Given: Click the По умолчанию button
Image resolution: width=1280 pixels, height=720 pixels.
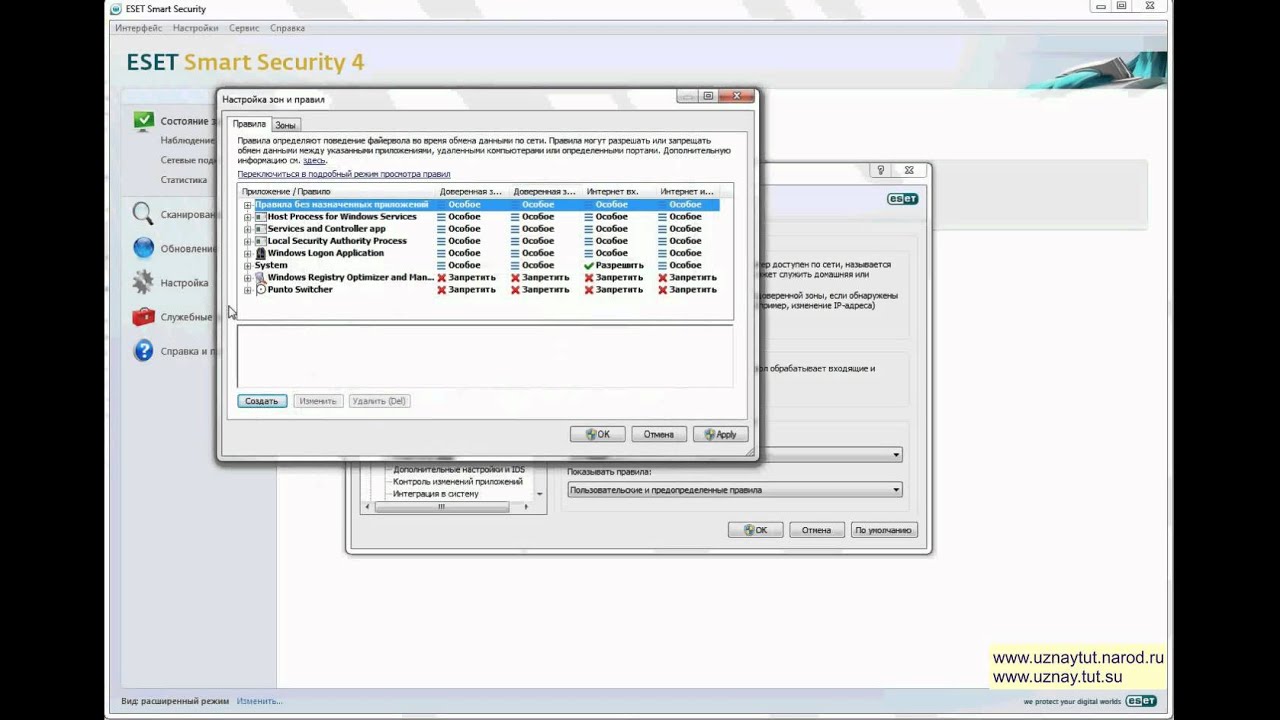Looking at the screenshot, I should pyautogui.click(x=883, y=530).
